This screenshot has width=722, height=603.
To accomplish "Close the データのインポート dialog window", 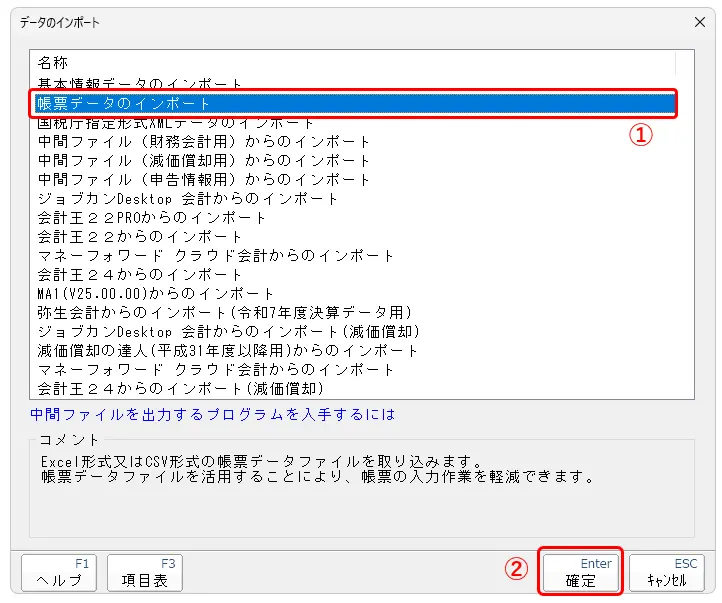I will point(699,21).
